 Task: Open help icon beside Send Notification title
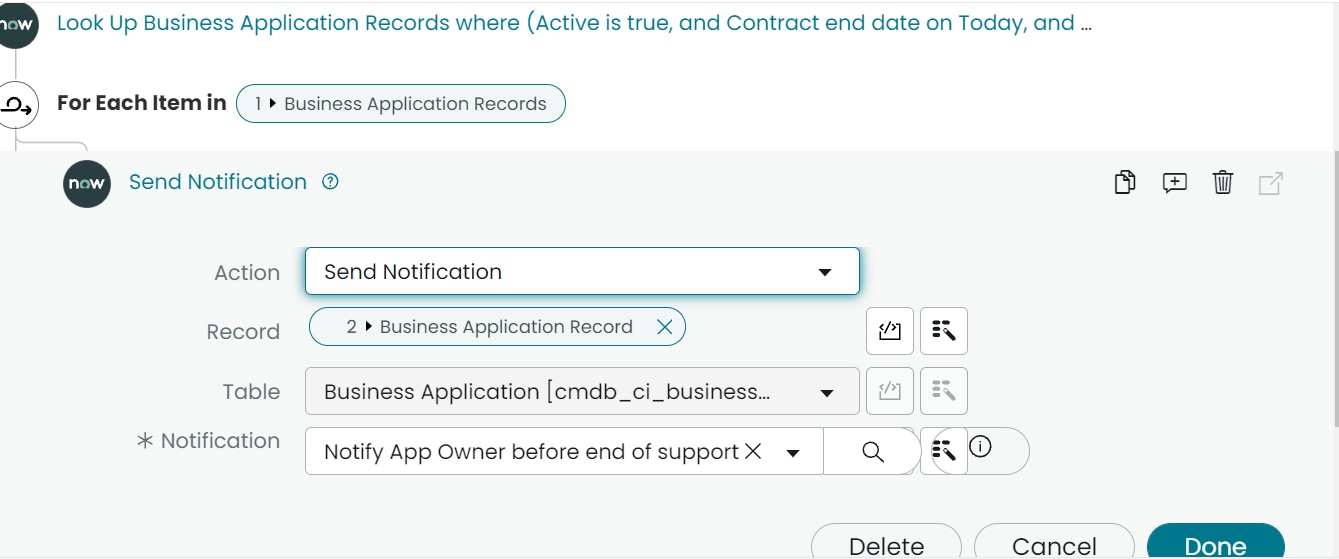(x=331, y=182)
